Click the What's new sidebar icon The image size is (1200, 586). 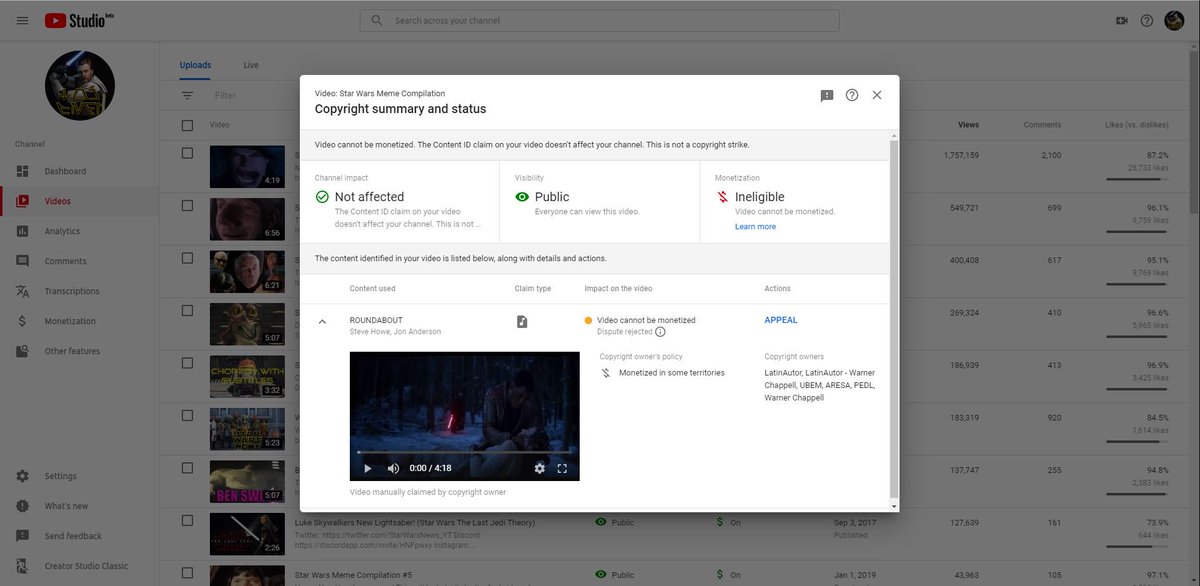click(x=22, y=506)
